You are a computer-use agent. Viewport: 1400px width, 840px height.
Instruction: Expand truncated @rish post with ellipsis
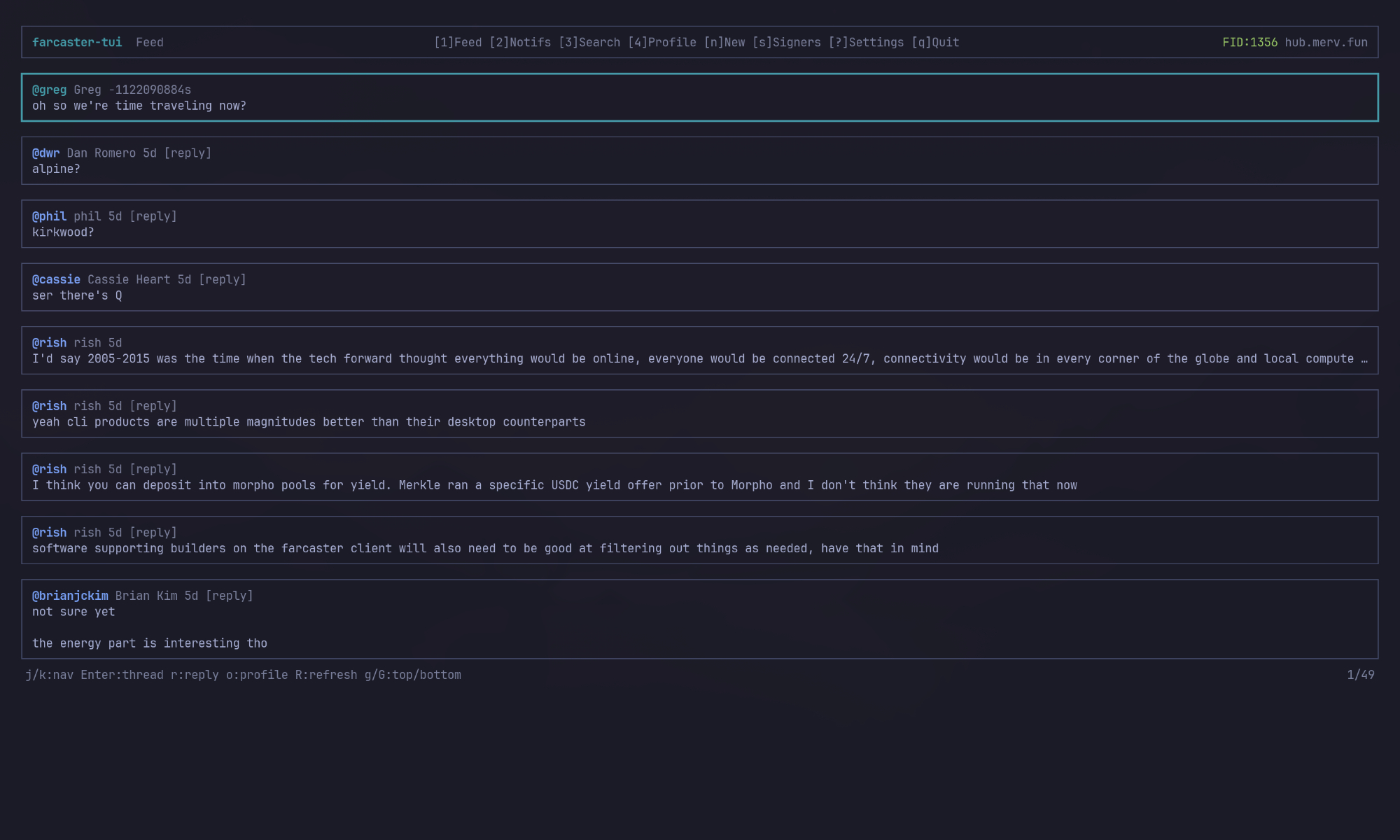1364,359
